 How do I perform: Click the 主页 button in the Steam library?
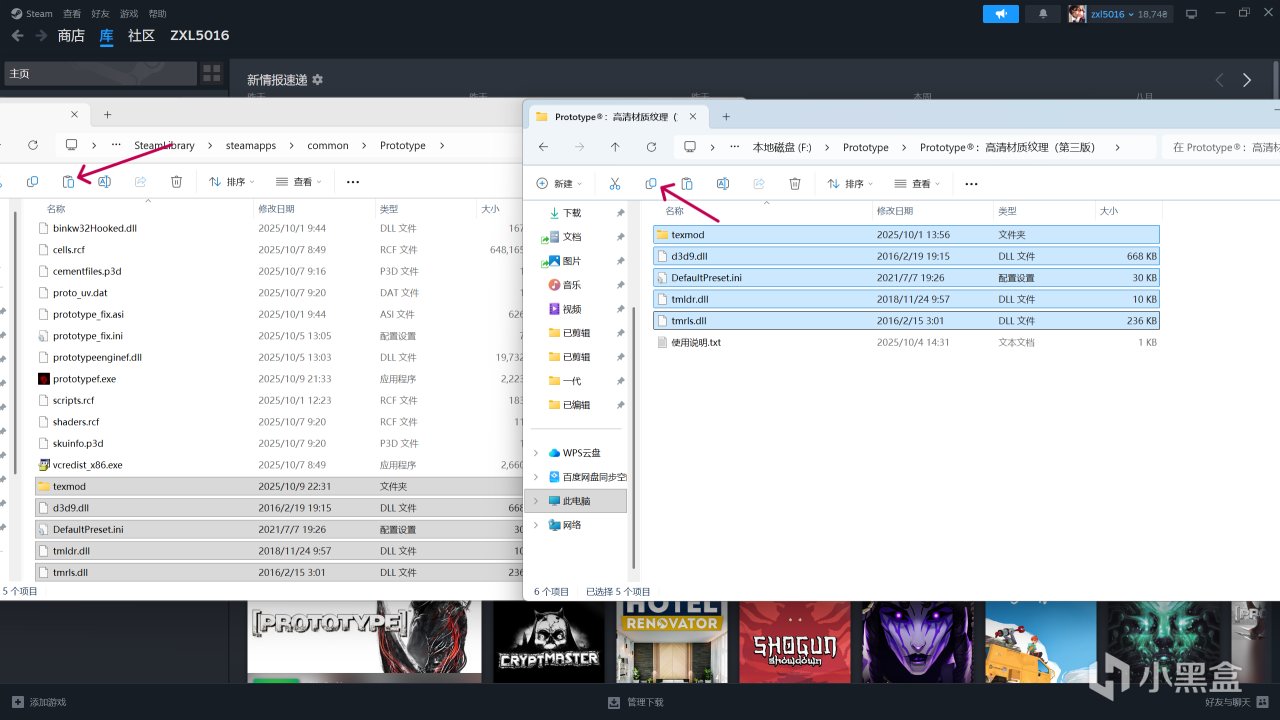click(100, 73)
